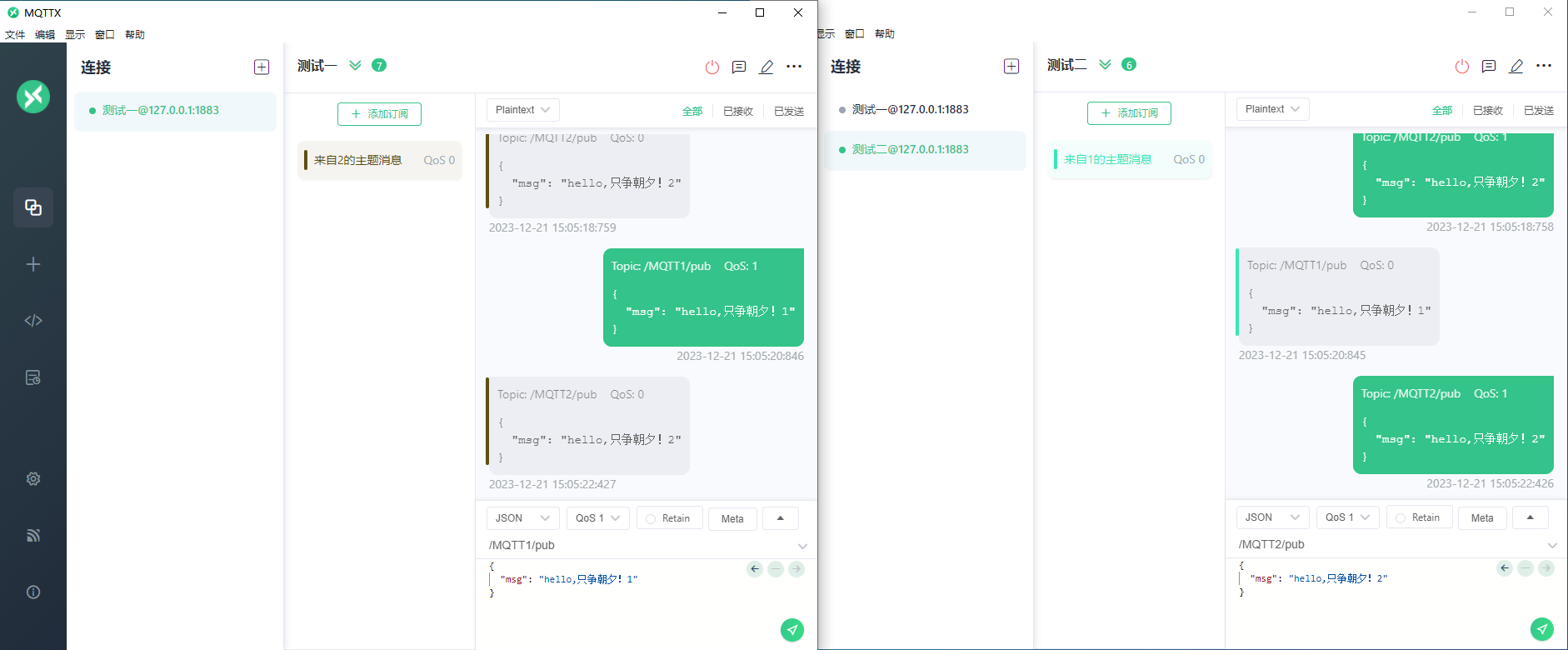Go to next payload in left window

(796, 569)
